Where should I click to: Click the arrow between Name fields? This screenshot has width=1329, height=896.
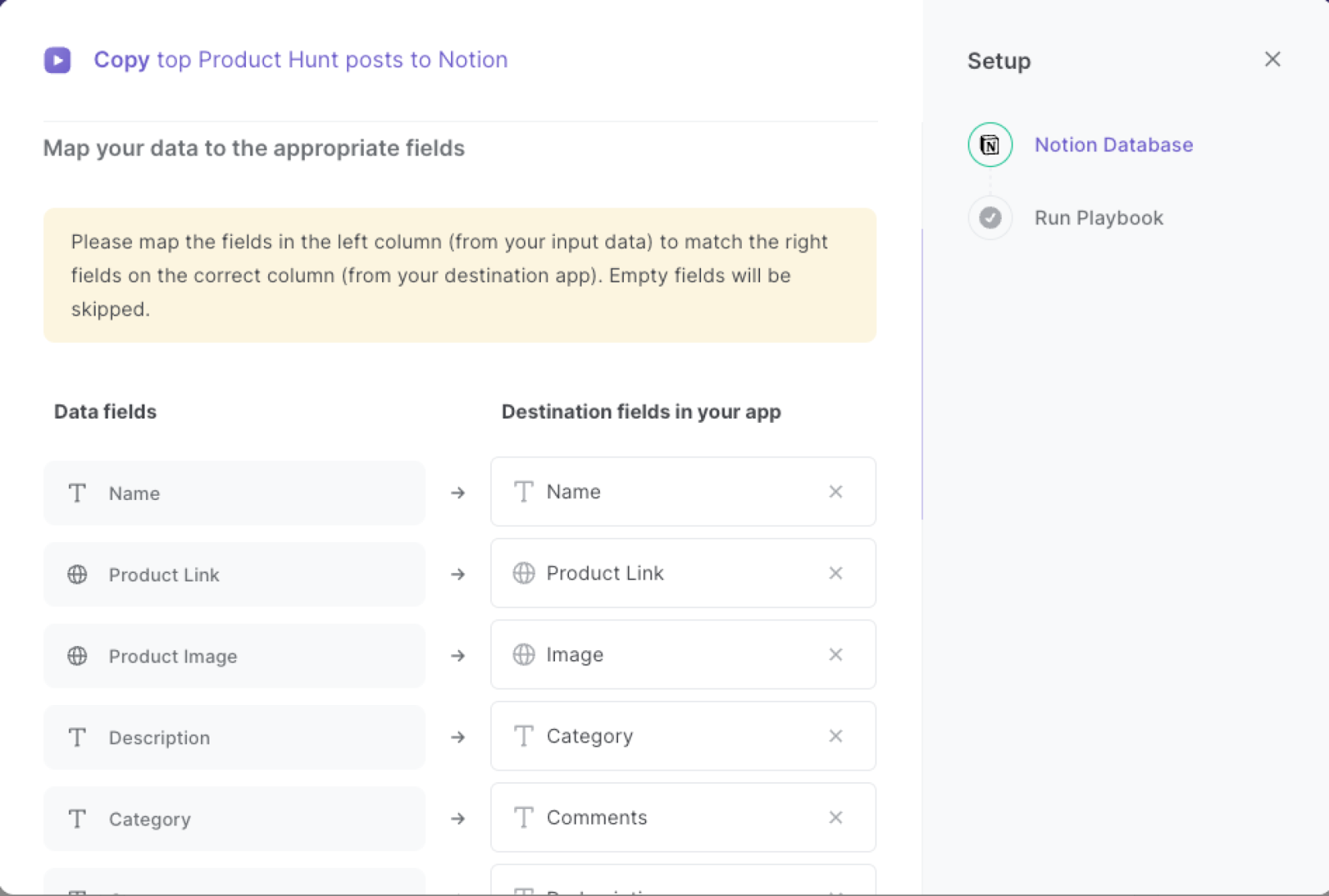click(x=458, y=493)
